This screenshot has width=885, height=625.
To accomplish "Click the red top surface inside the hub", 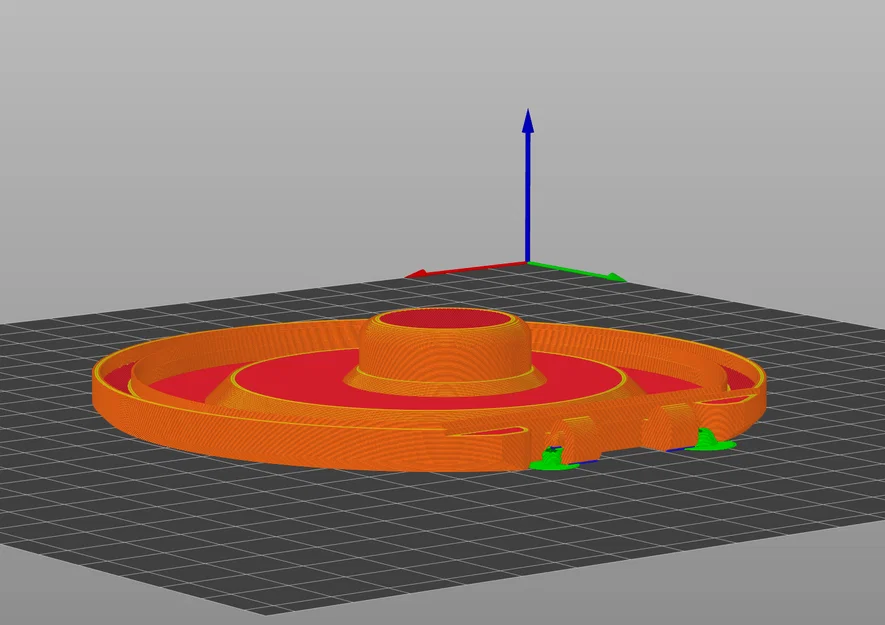I will click(x=446, y=319).
